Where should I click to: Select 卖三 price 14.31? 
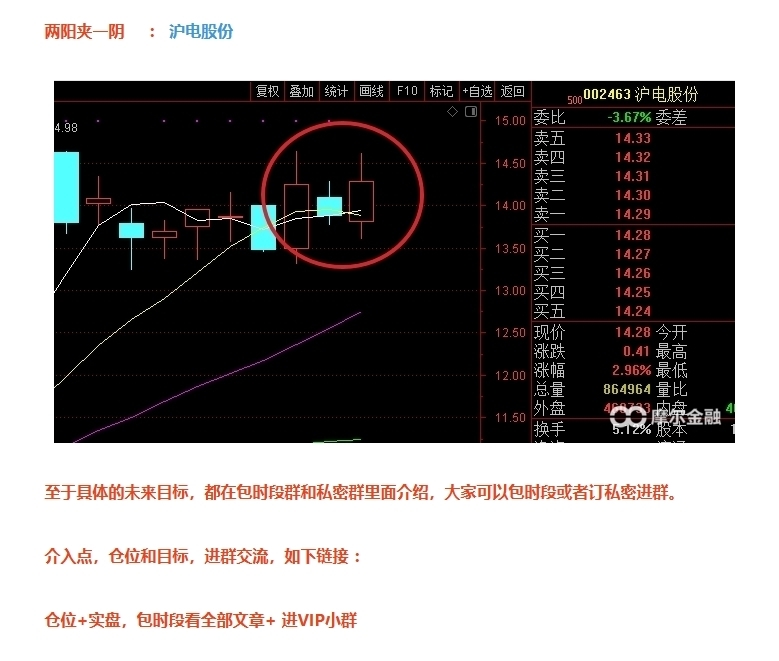click(x=632, y=176)
